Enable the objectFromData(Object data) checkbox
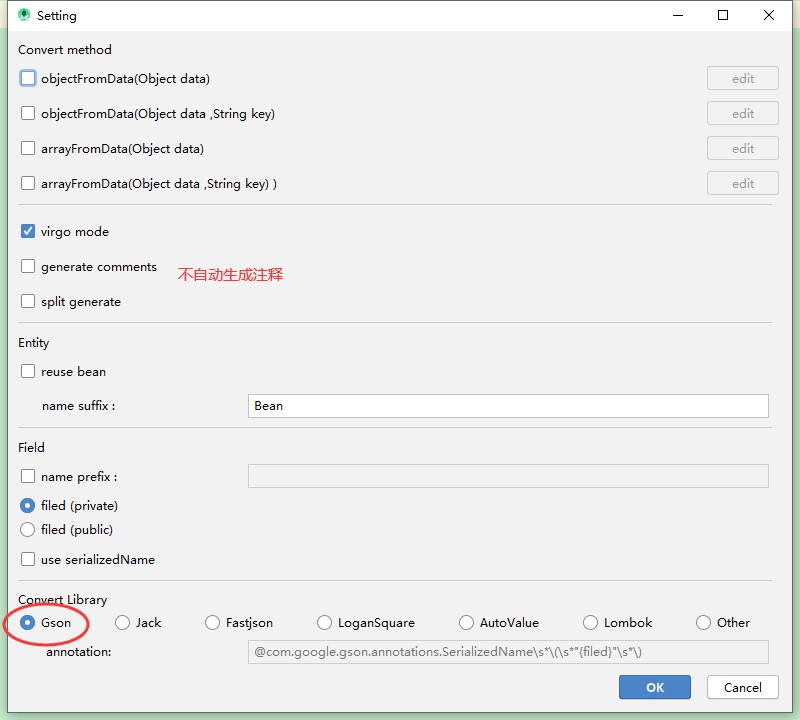800x720 pixels. click(x=28, y=78)
